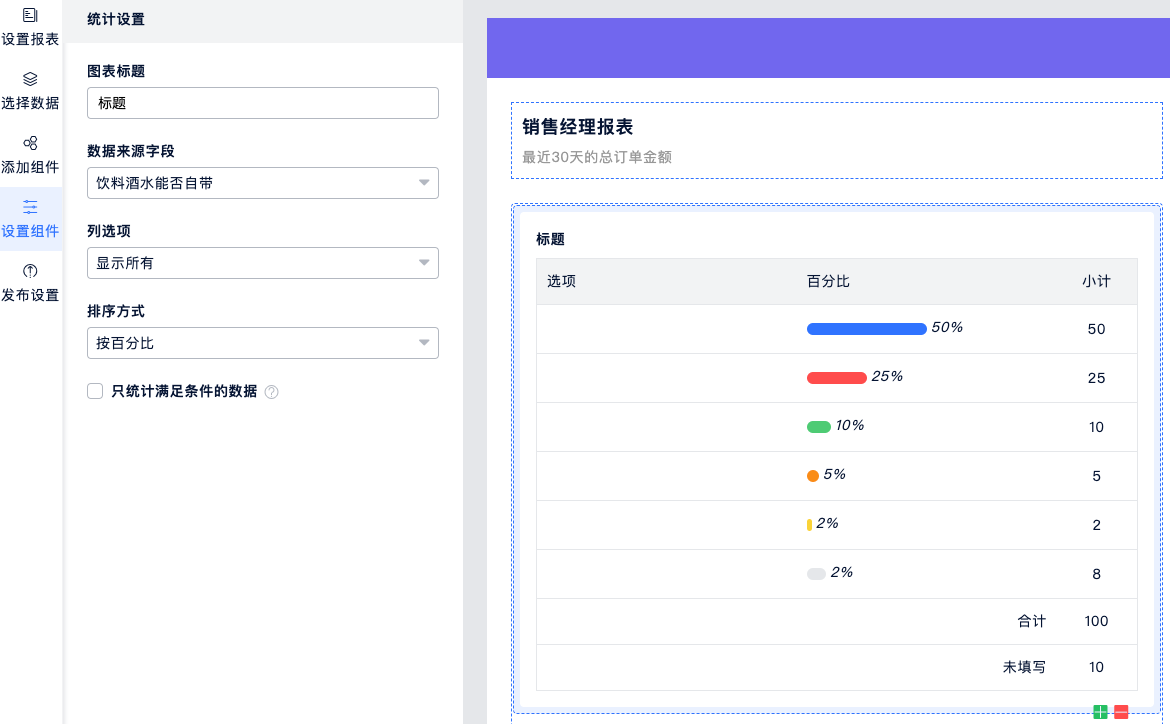The image size is (1170, 724).
Task: Select the 添加组件 sidebar icon
Action: click(30, 143)
